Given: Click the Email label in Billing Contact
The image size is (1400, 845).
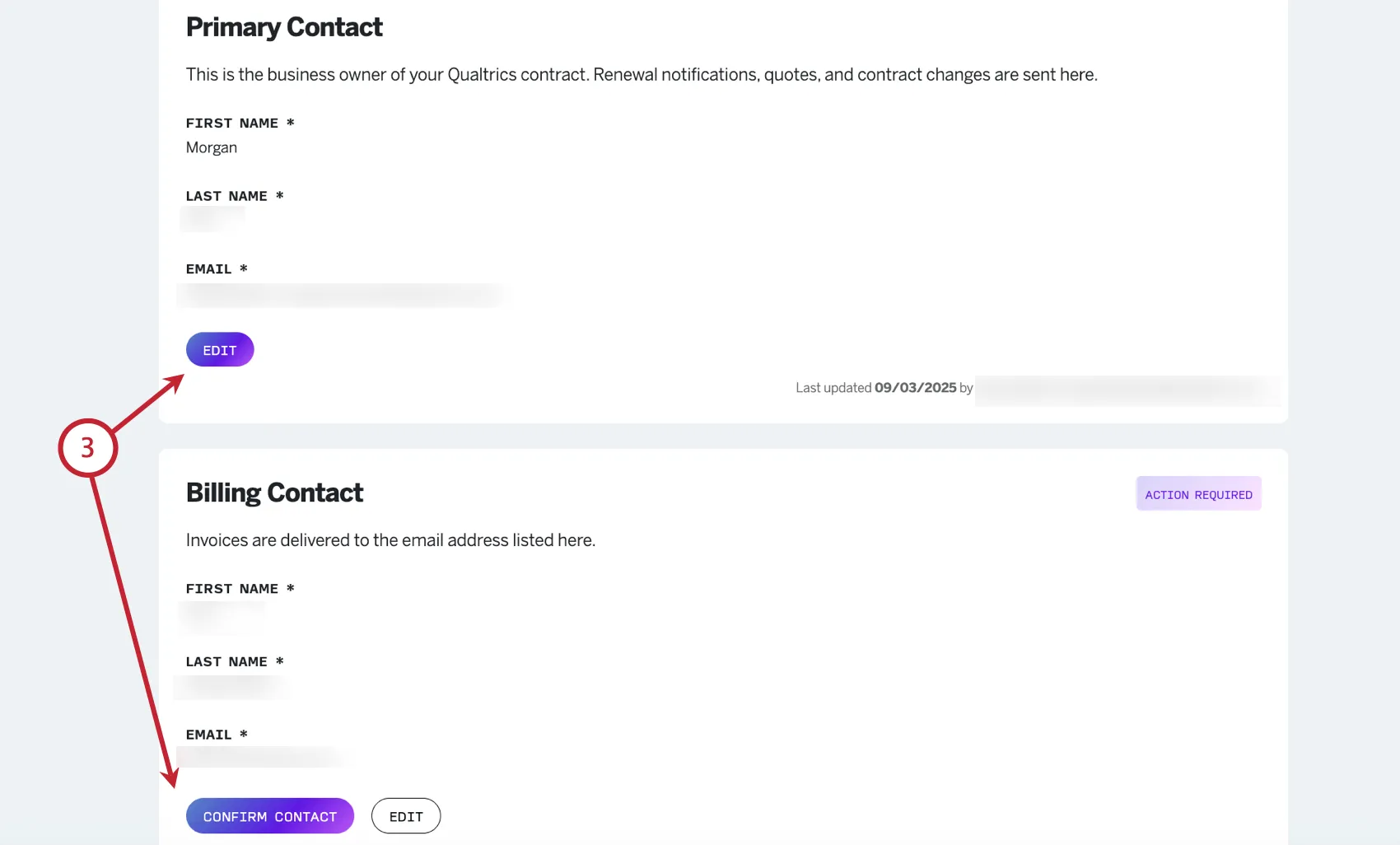Looking at the screenshot, I should 215,734.
